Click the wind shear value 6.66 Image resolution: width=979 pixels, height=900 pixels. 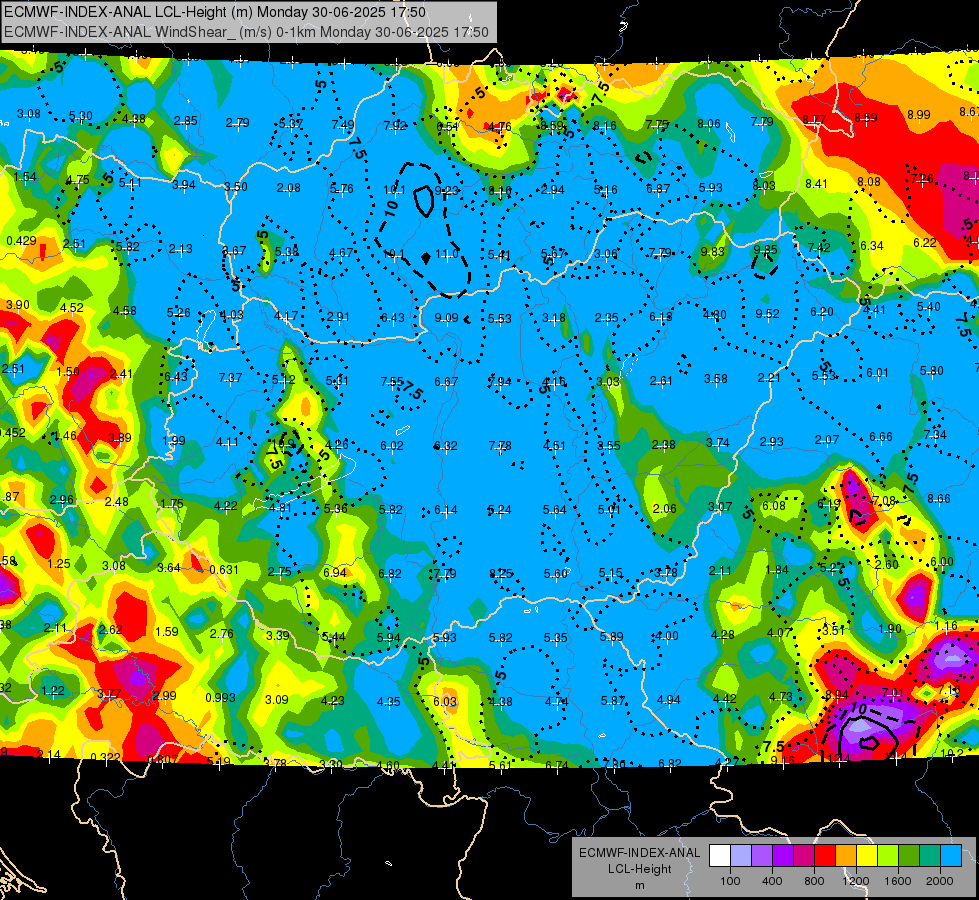click(x=881, y=437)
